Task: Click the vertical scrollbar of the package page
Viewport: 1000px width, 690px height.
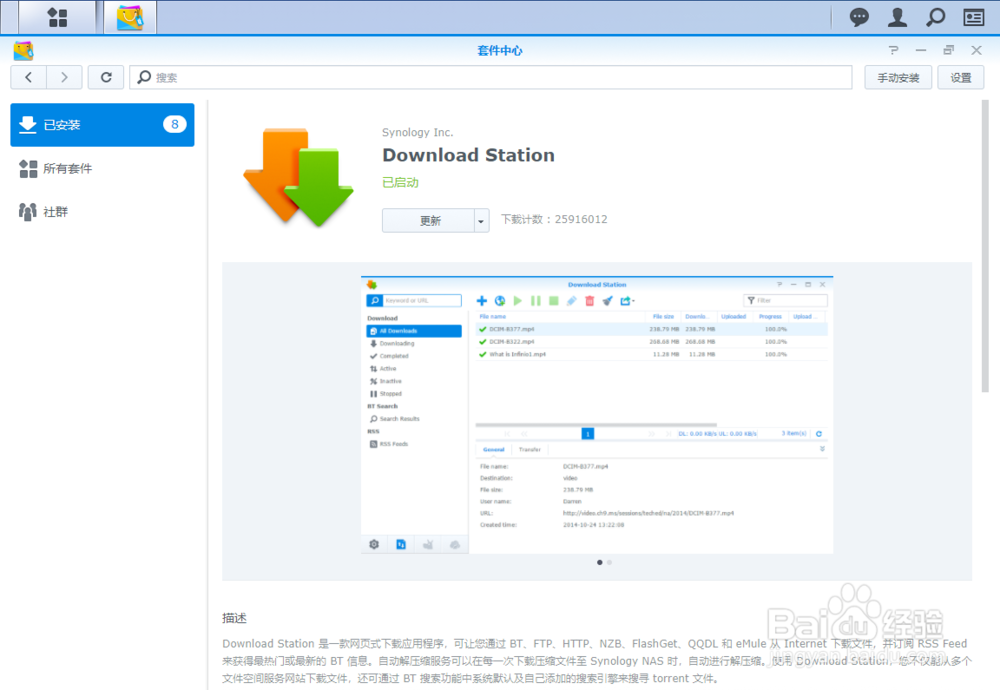Action: tap(985, 246)
